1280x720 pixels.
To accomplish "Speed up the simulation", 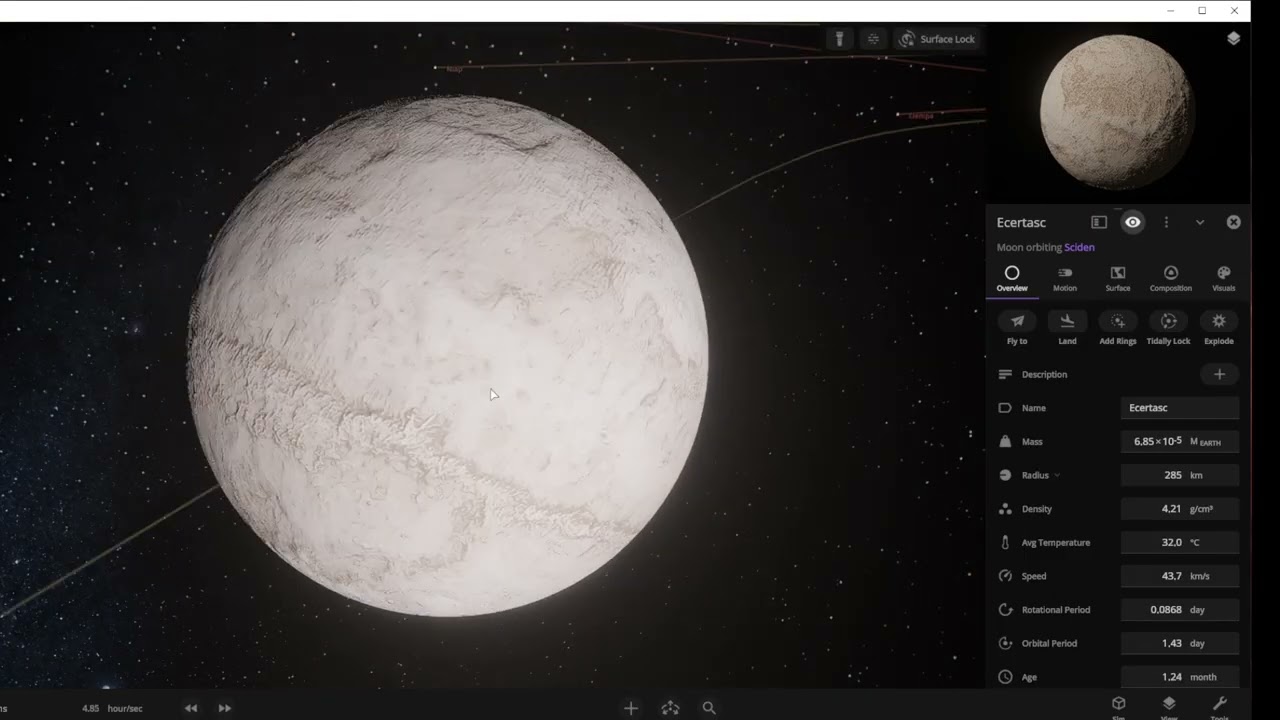I will [x=224, y=708].
